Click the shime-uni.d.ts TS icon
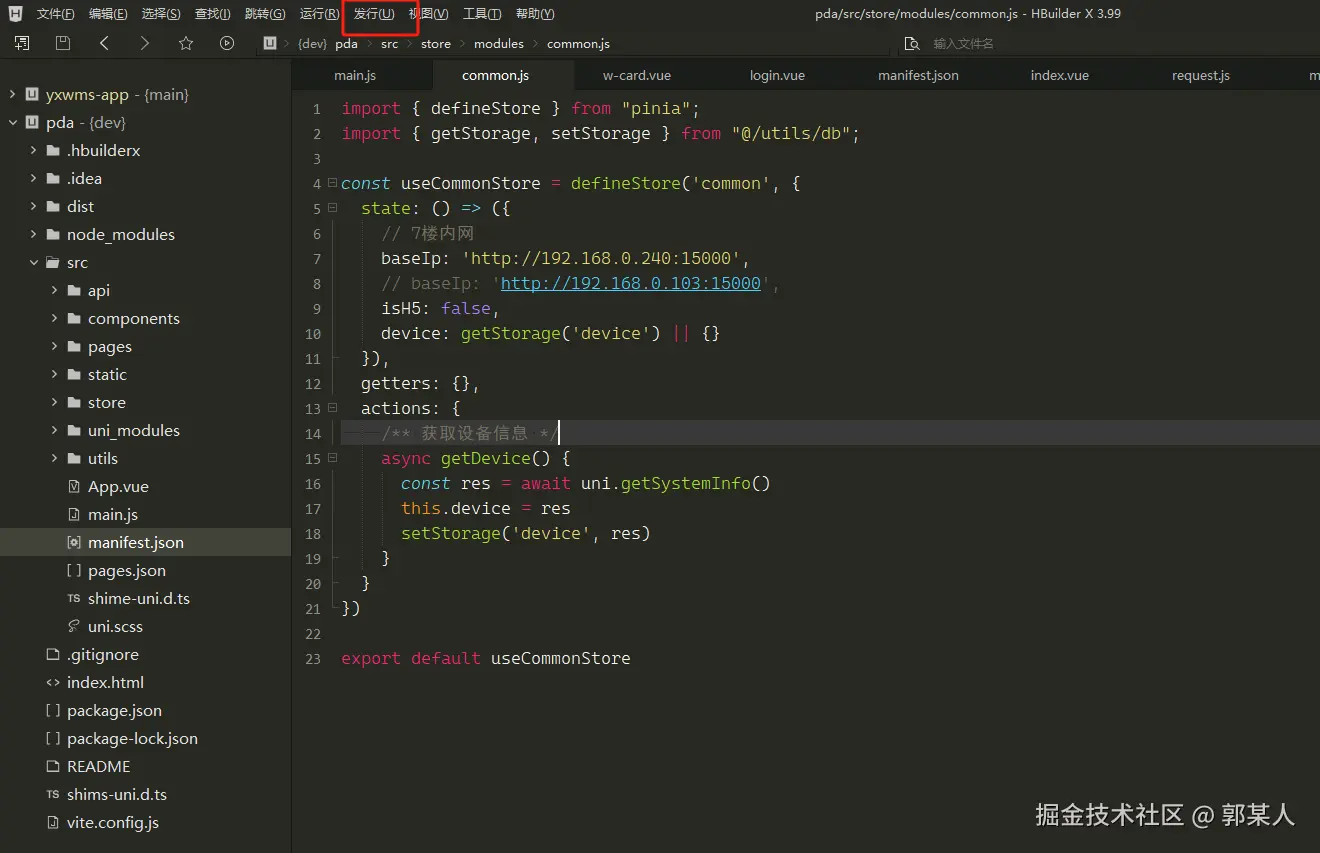 [74, 598]
